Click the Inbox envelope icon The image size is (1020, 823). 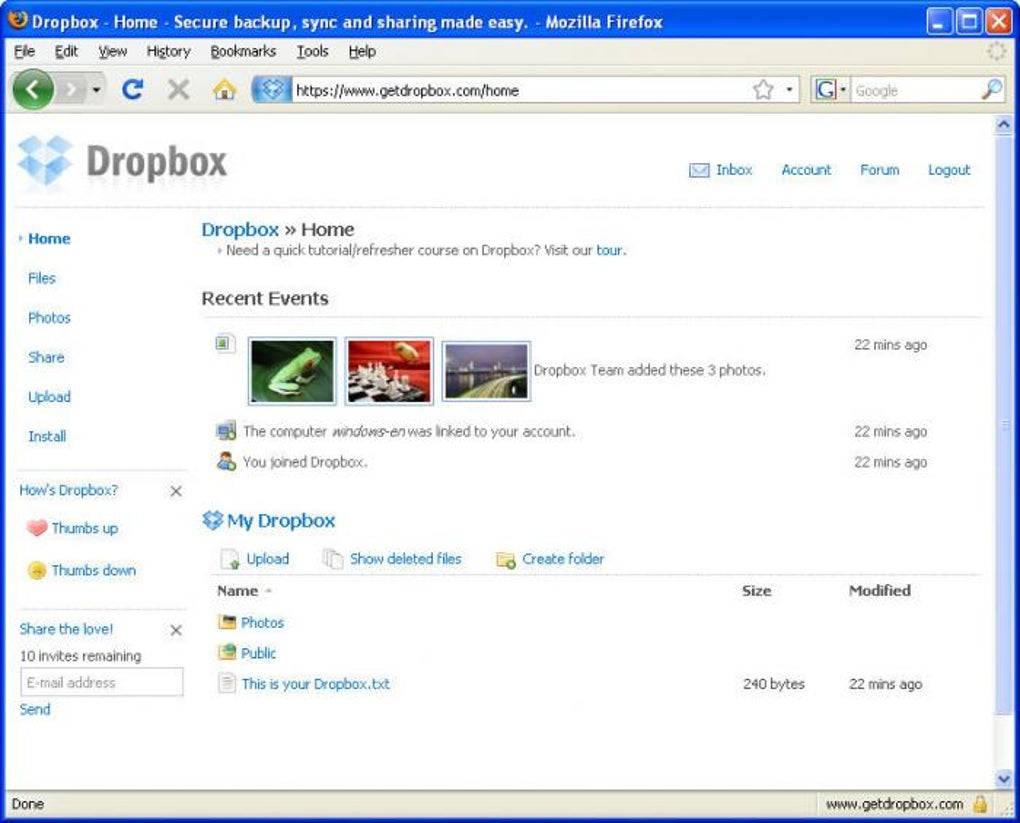coord(699,170)
